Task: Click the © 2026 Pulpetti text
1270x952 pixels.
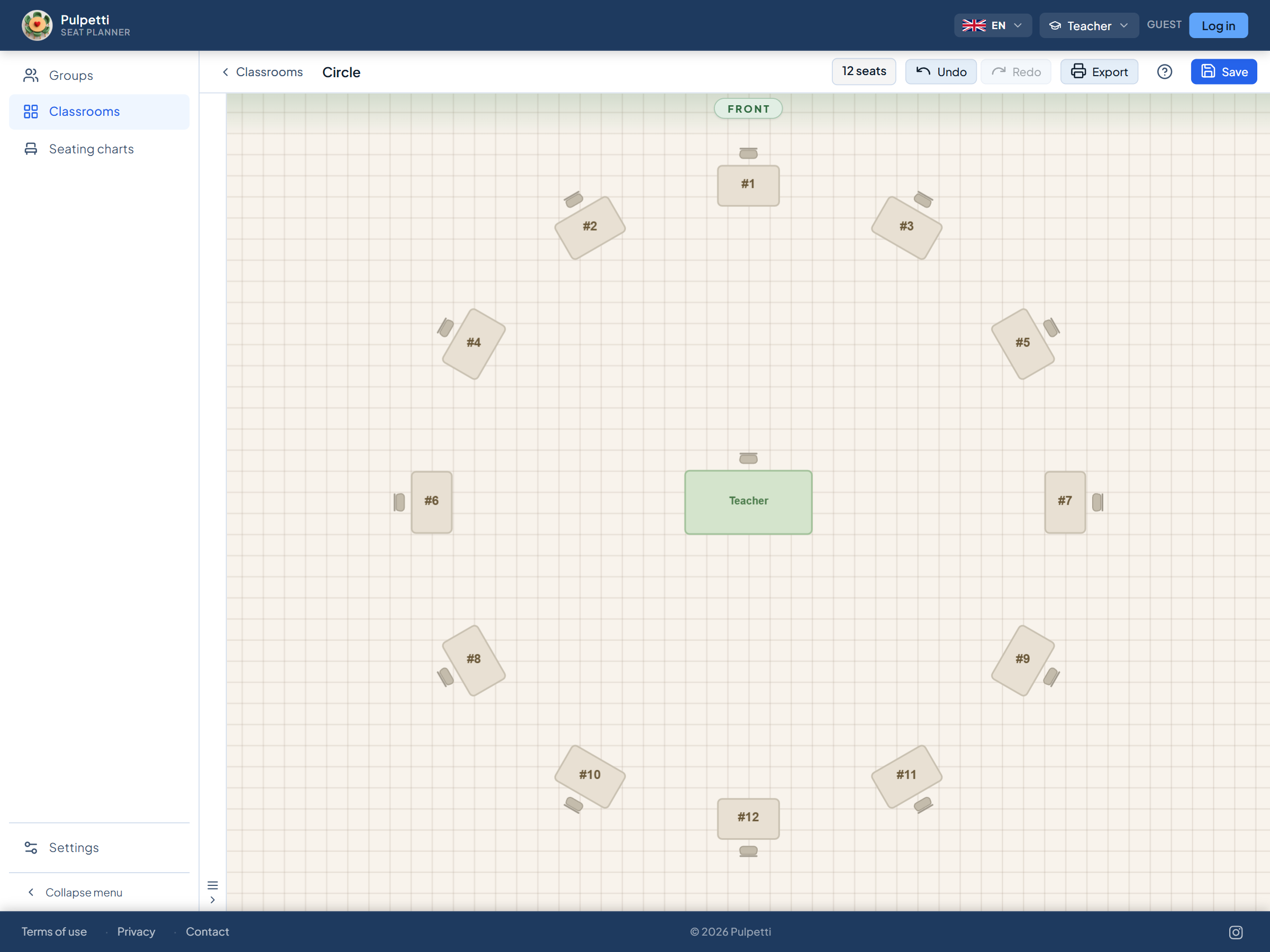Action: point(730,931)
